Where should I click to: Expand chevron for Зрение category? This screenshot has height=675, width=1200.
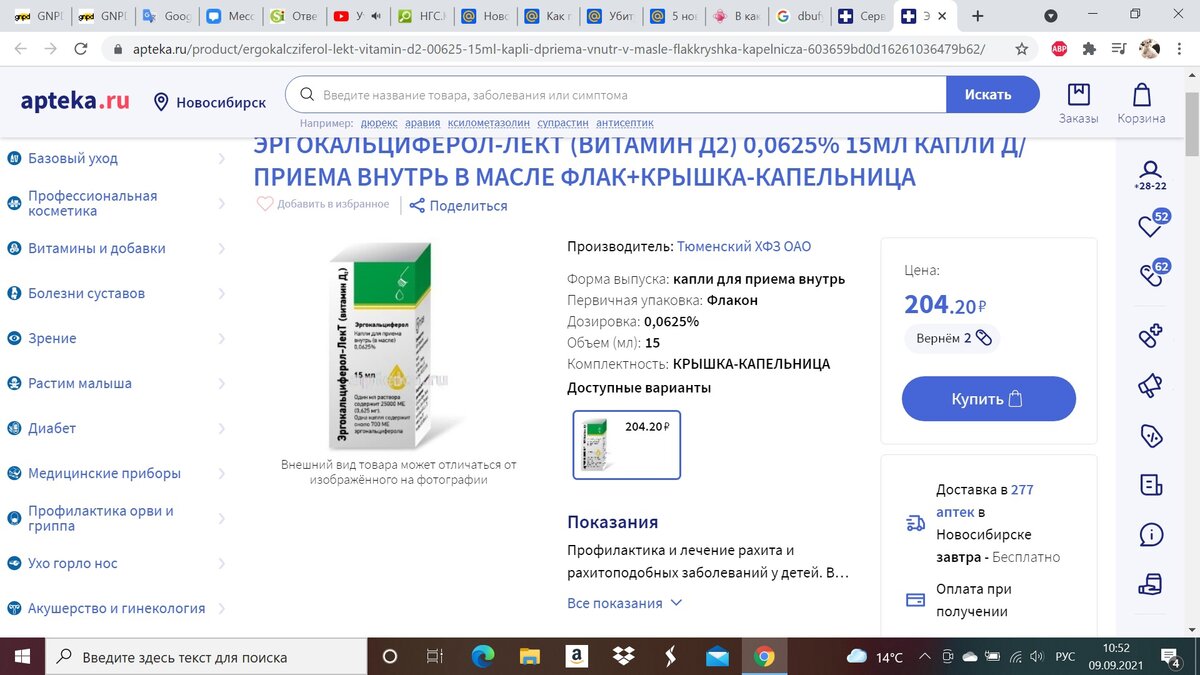tap(221, 338)
